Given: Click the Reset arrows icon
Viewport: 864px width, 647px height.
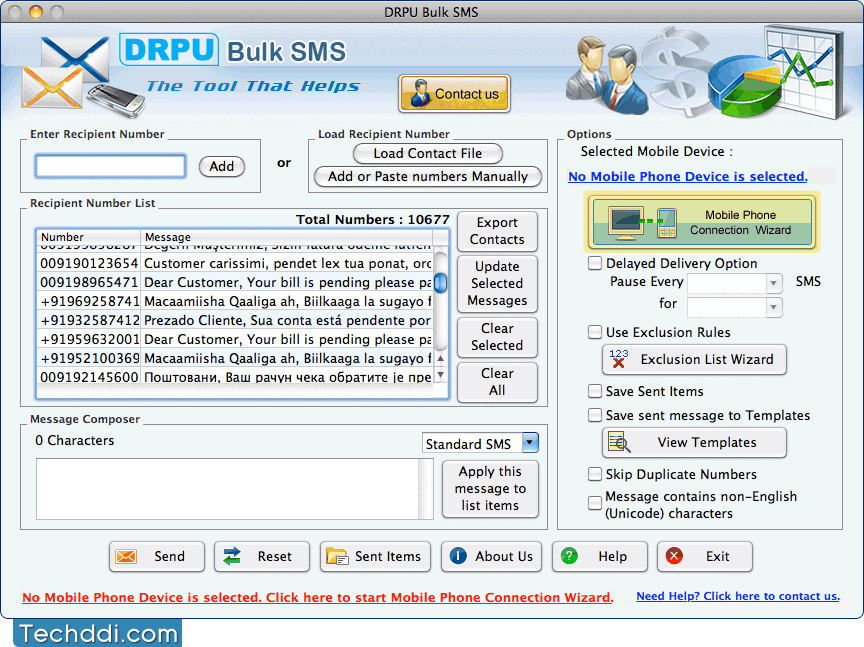Looking at the screenshot, I should 232,556.
